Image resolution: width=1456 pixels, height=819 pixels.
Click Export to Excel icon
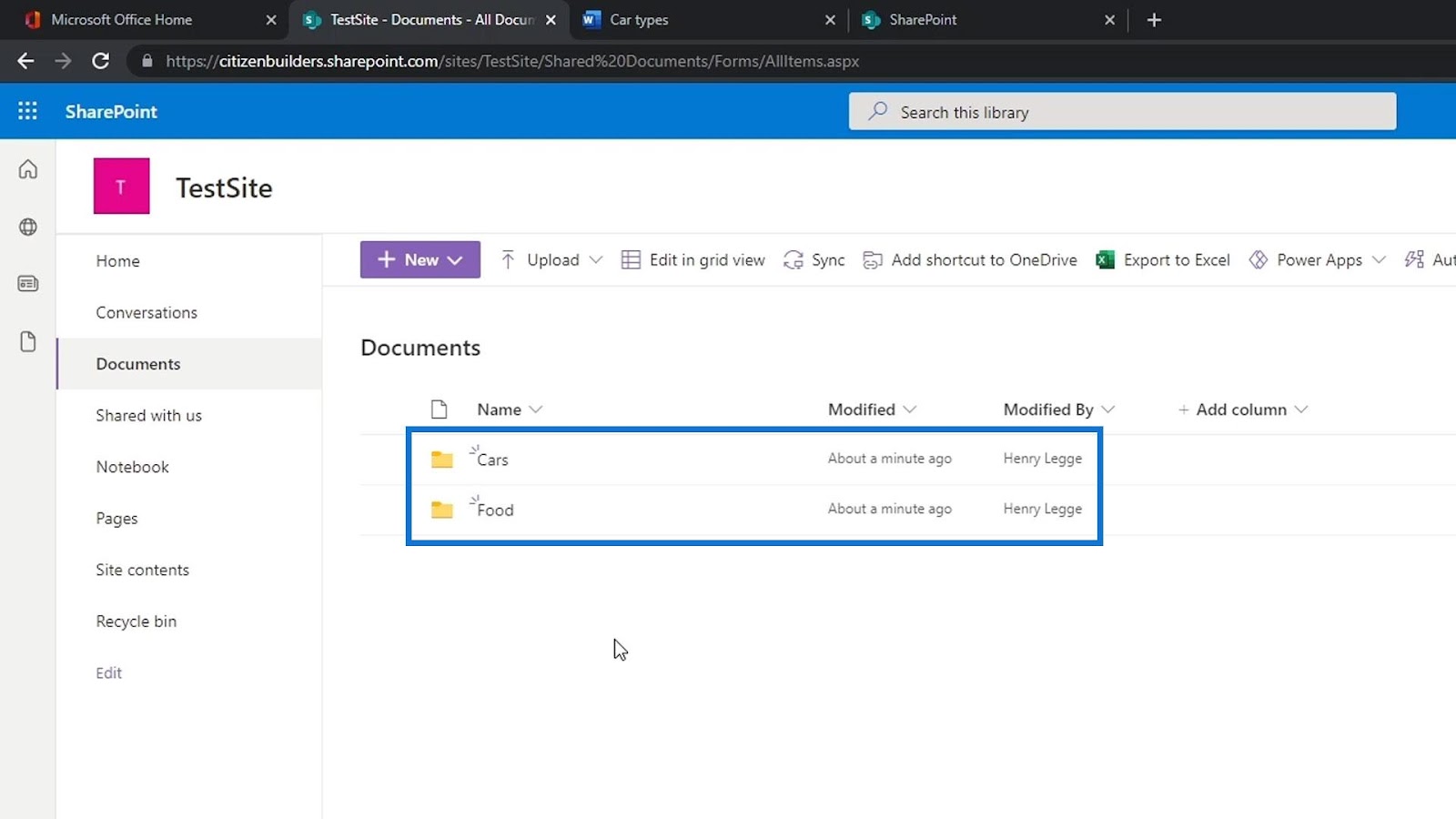[1106, 260]
